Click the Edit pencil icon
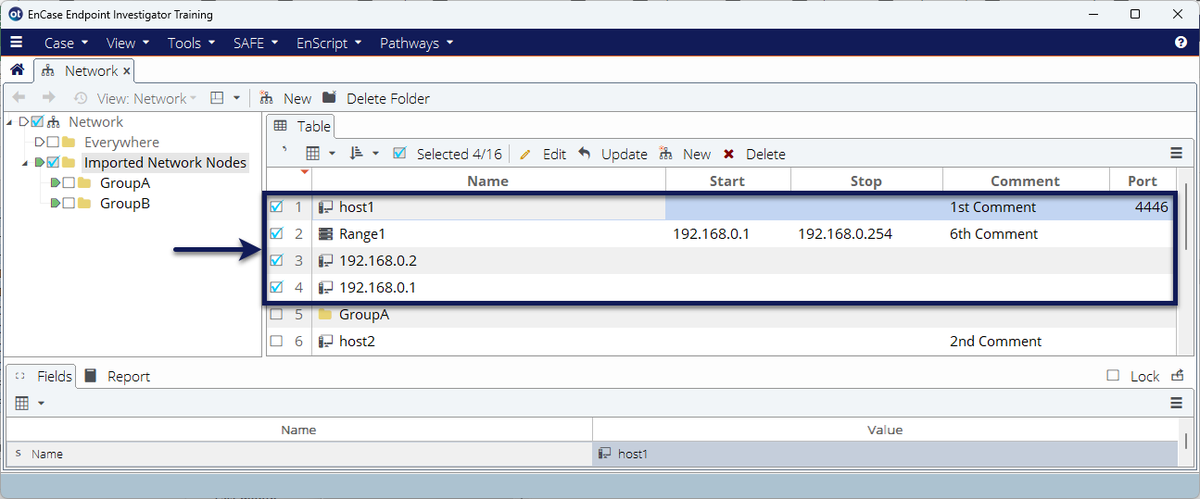1200x499 pixels. [x=525, y=154]
